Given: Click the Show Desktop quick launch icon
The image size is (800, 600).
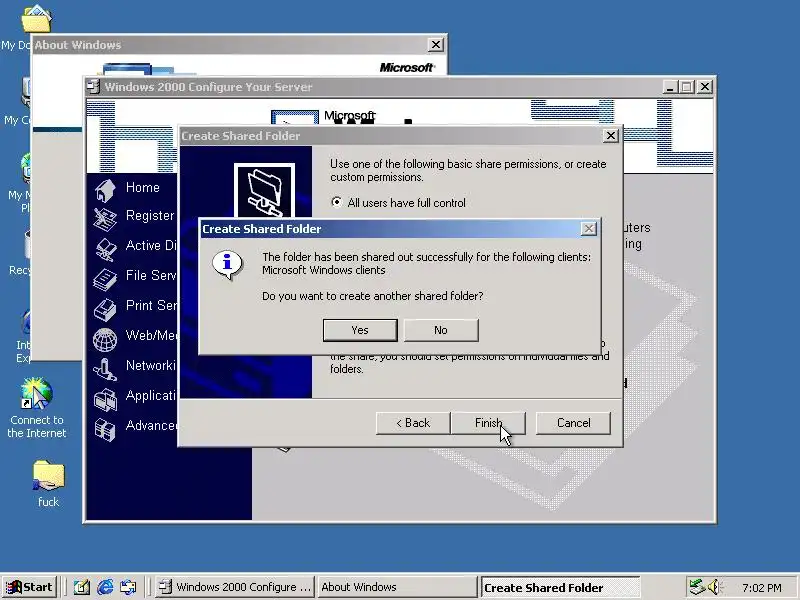Looking at the screenshot, I should click(x=81, y=587).
